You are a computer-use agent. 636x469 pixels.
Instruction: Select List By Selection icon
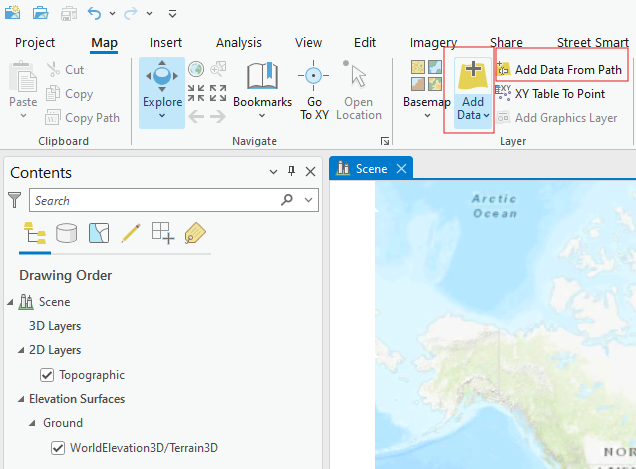pos(98,234)
